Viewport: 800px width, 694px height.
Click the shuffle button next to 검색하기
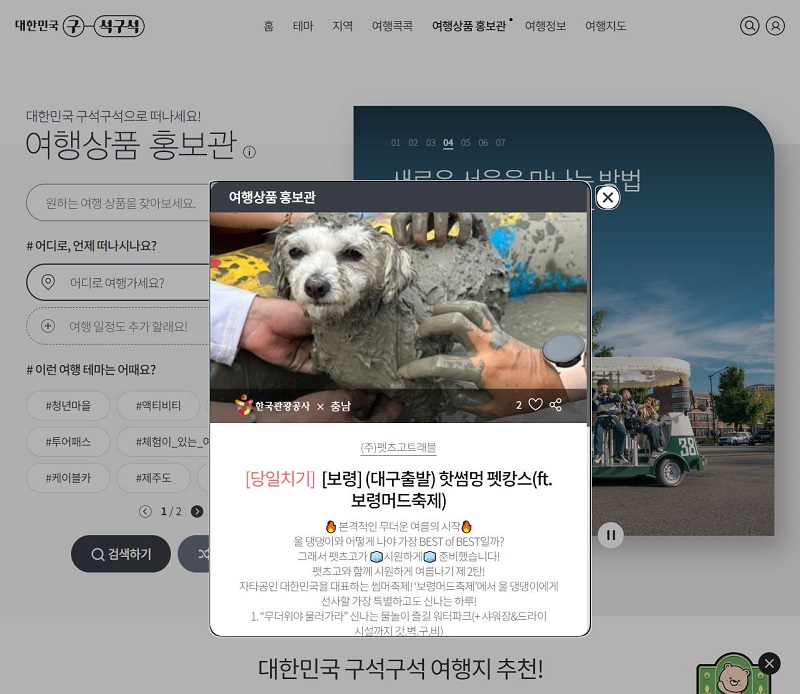tap(194, 554)
